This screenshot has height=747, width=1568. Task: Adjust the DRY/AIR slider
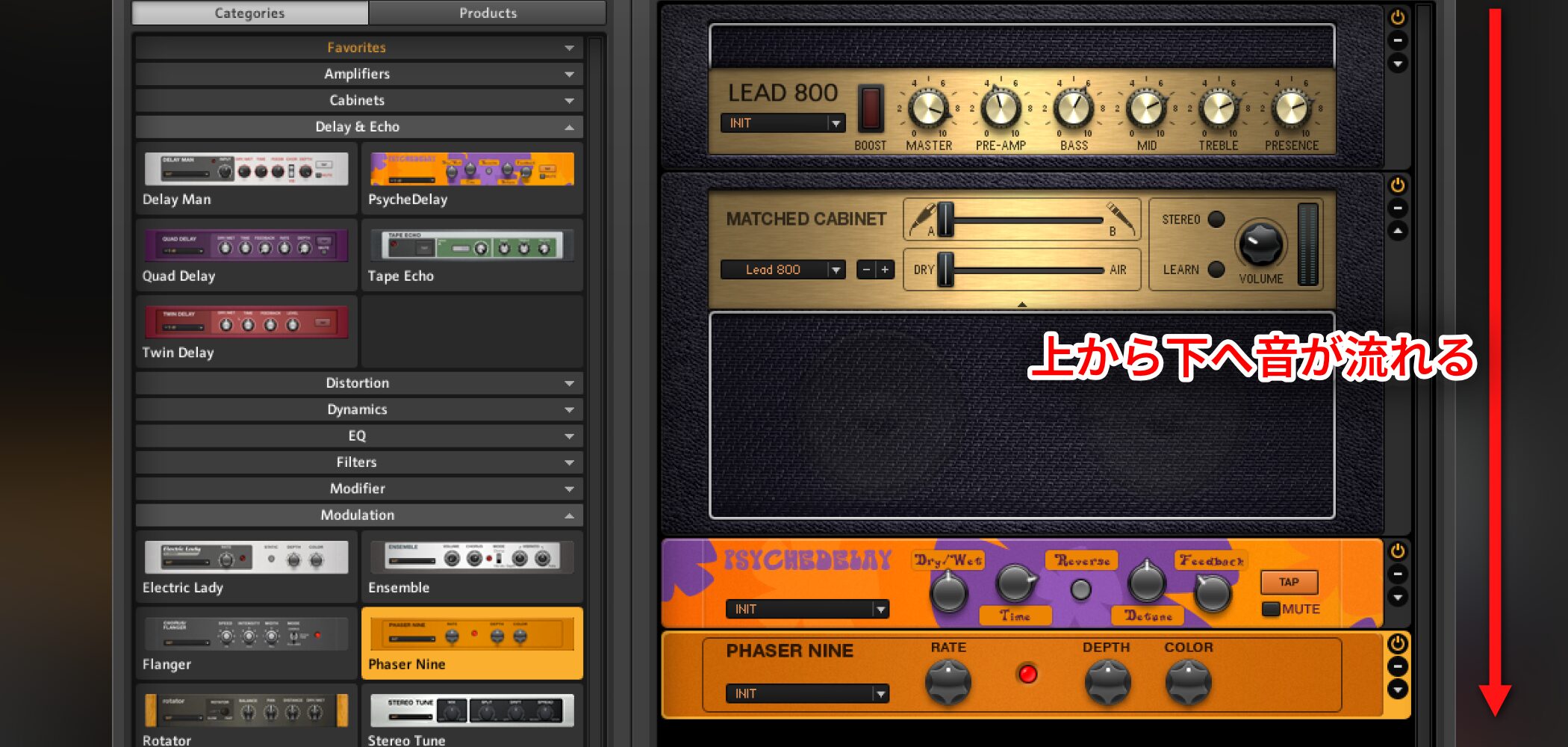(945, 270)
